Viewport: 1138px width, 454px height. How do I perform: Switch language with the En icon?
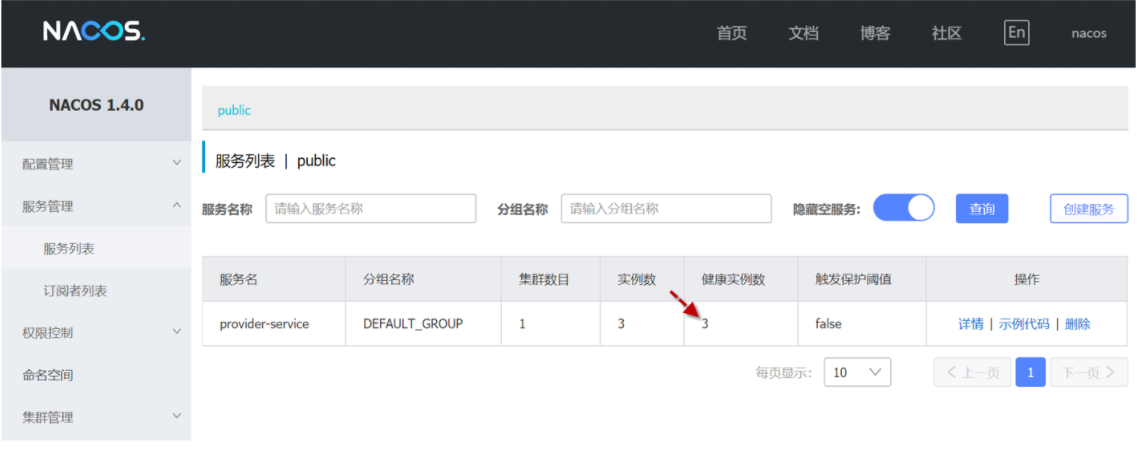coord(1016,33)
